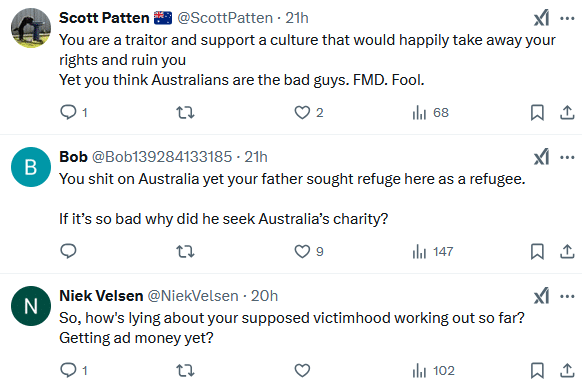
Task: Open the 21h timestamp on Bob's tweet
Action: point(256,157)
